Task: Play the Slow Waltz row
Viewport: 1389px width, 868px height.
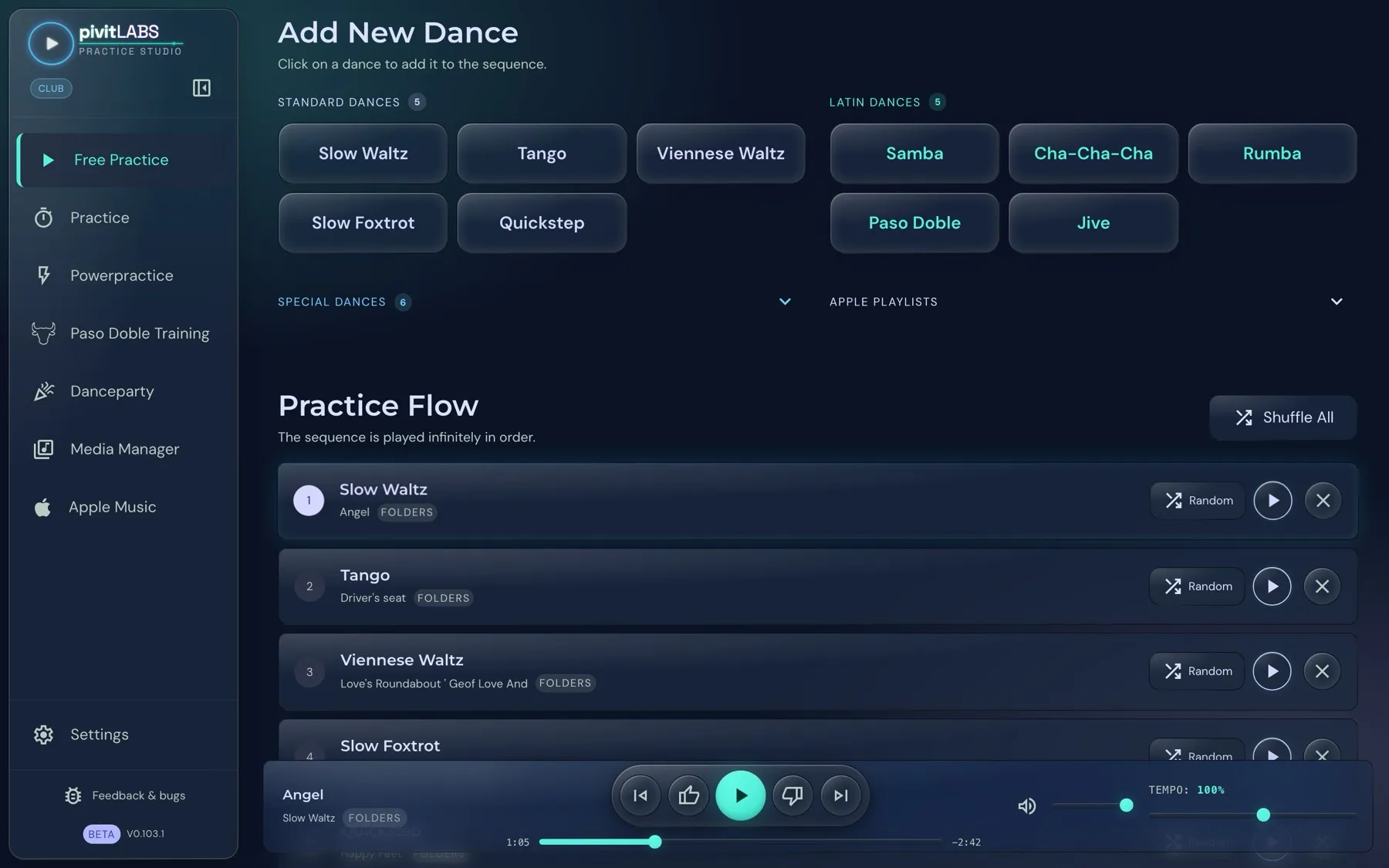Action: tap(1272, 501)
